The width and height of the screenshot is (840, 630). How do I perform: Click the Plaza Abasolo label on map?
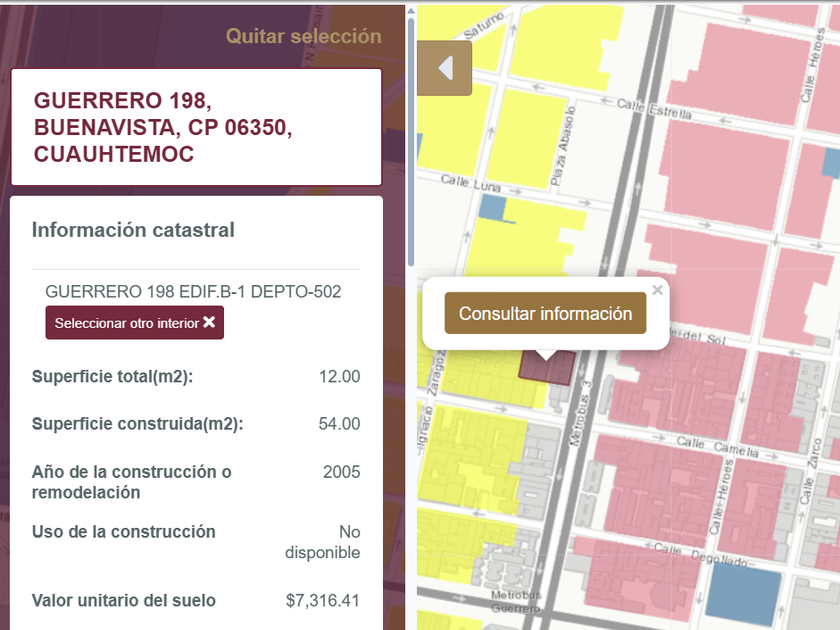(x=562, y=146)
